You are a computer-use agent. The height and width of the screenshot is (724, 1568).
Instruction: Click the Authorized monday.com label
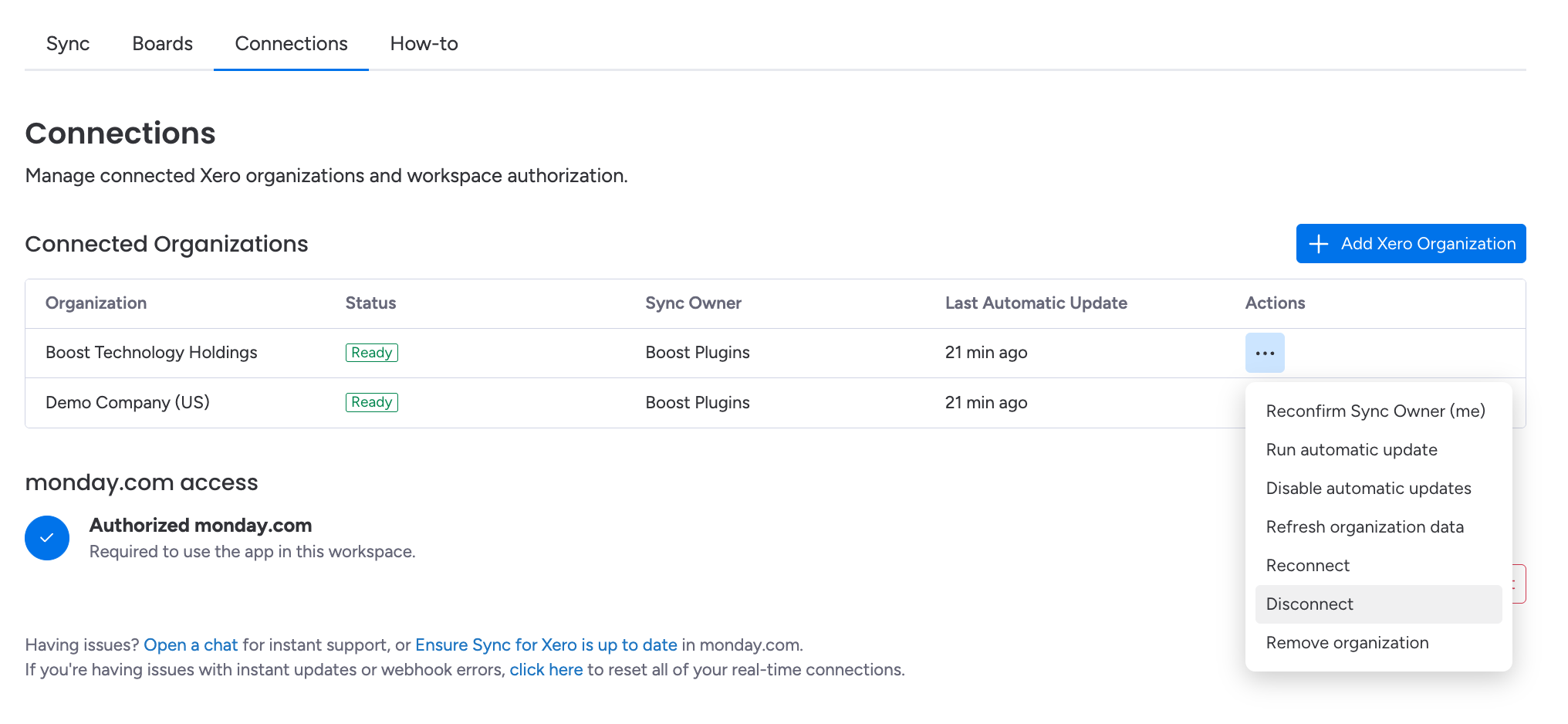[201, 526]
